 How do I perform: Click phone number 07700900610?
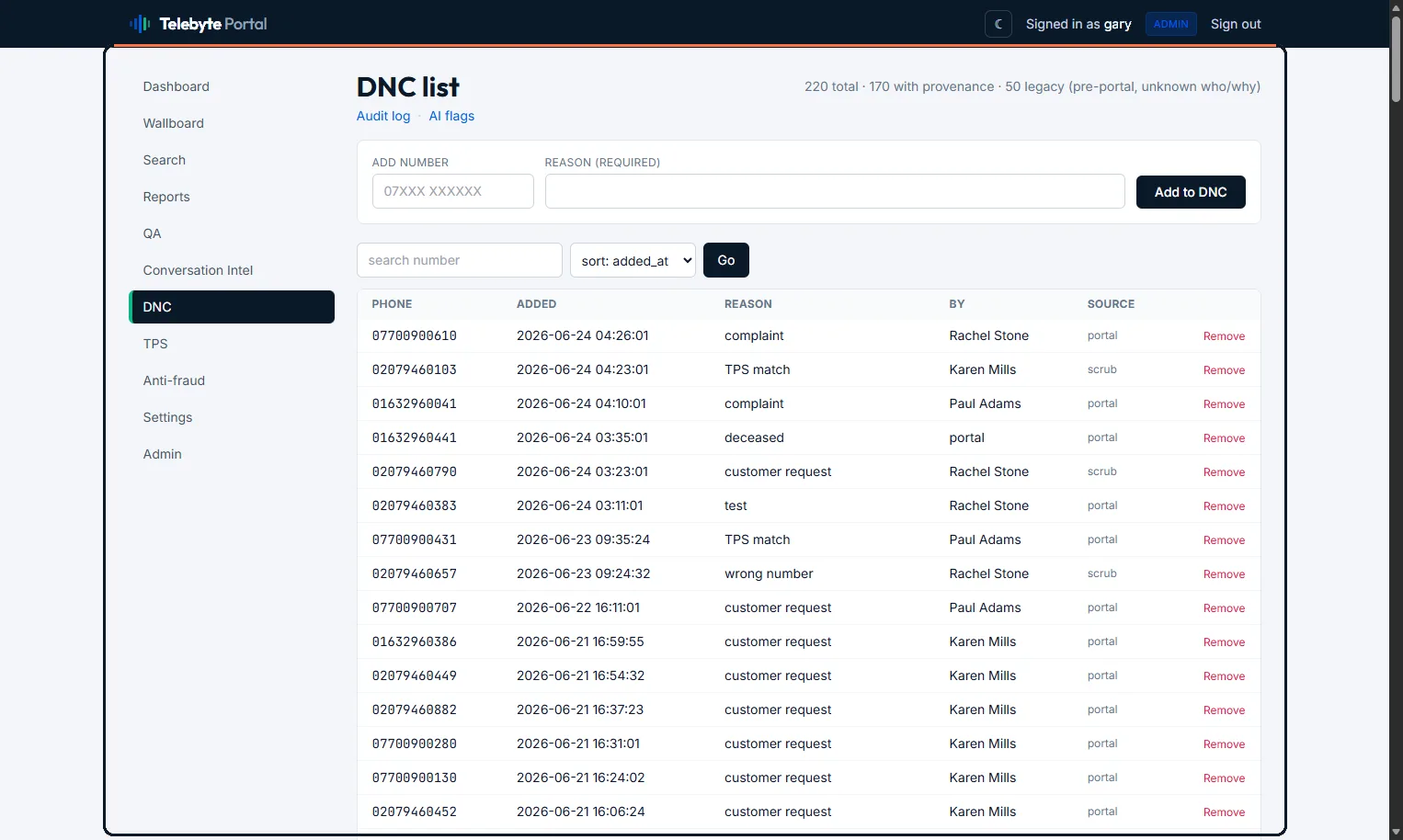pos(414,336)
